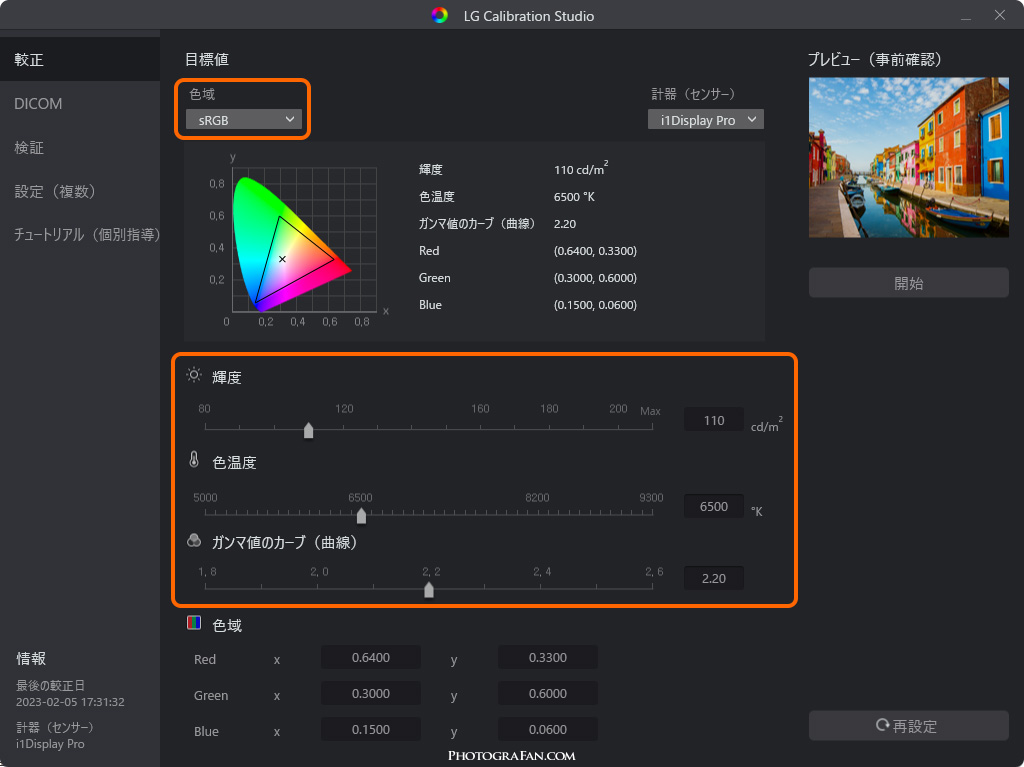Screen dimensions: 1024x767
Task: Click the Green y field 0.6000
Action: coord(547,693)
